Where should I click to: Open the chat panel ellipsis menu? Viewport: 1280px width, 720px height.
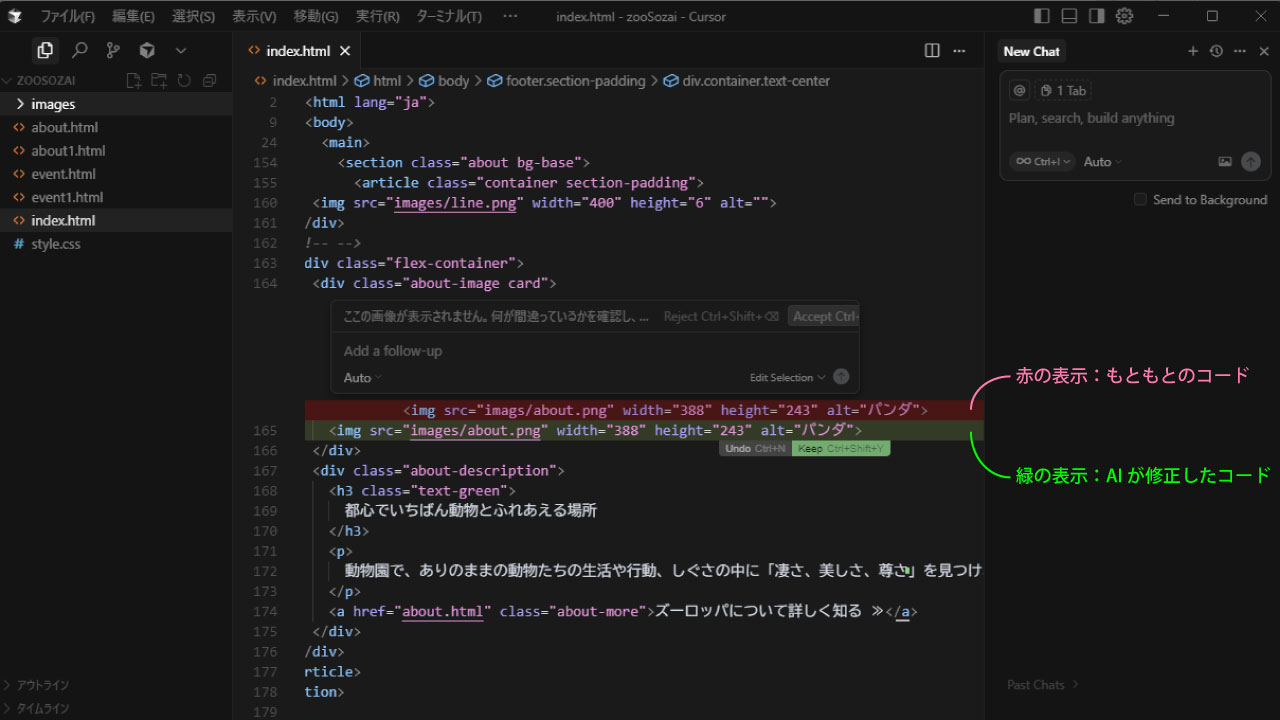(x=1240, y=51)
